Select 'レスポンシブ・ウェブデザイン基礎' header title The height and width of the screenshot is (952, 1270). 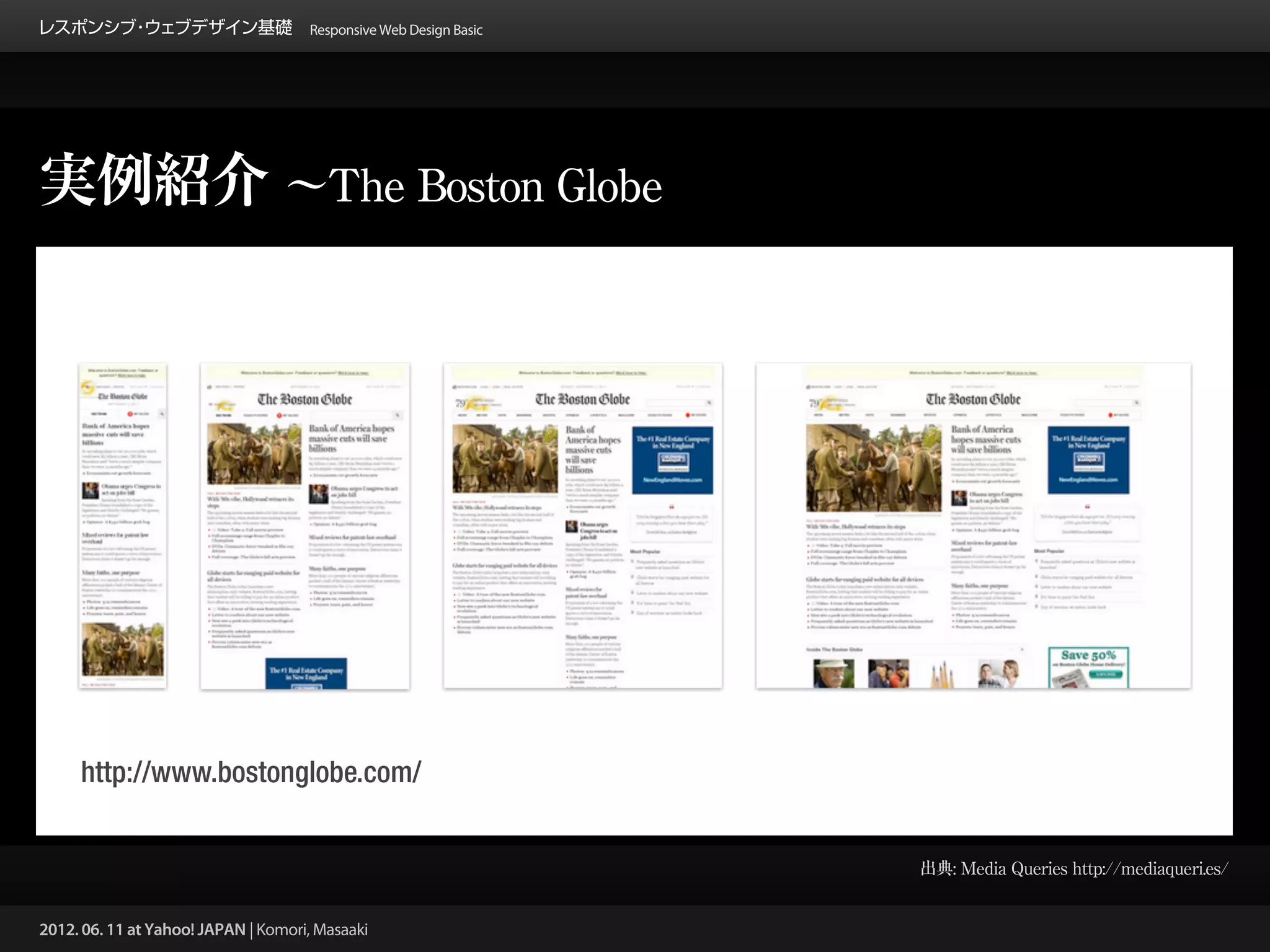pyautogui.click(x=165, y=28)
